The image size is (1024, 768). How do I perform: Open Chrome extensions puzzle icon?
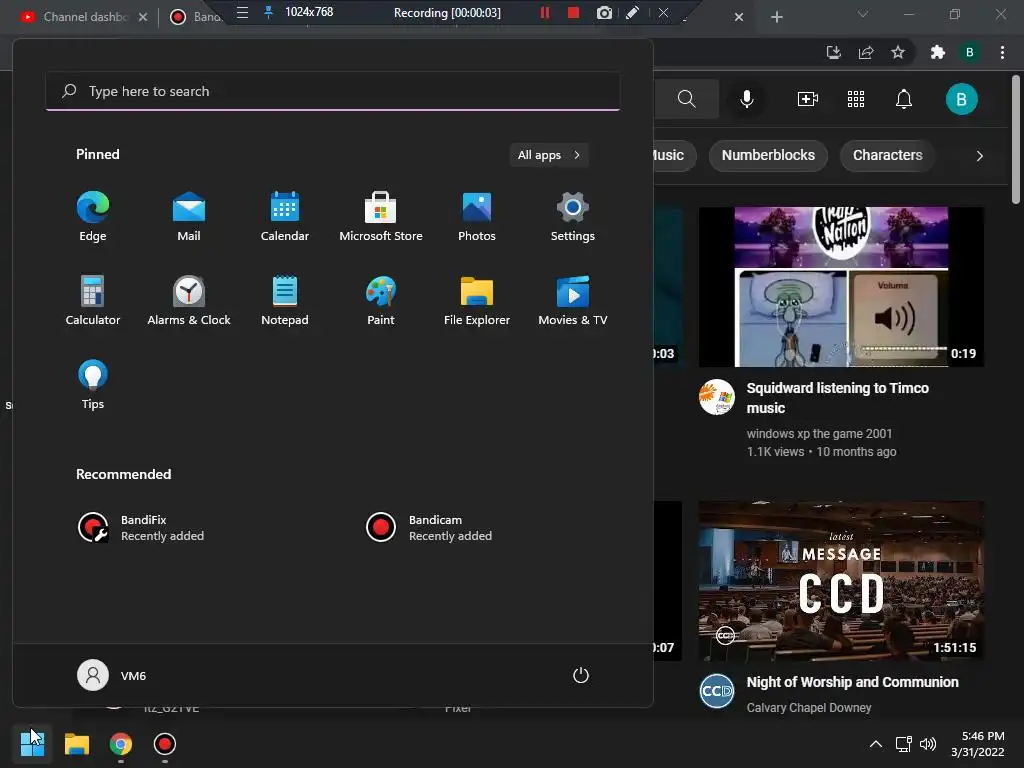coord(938,52)
